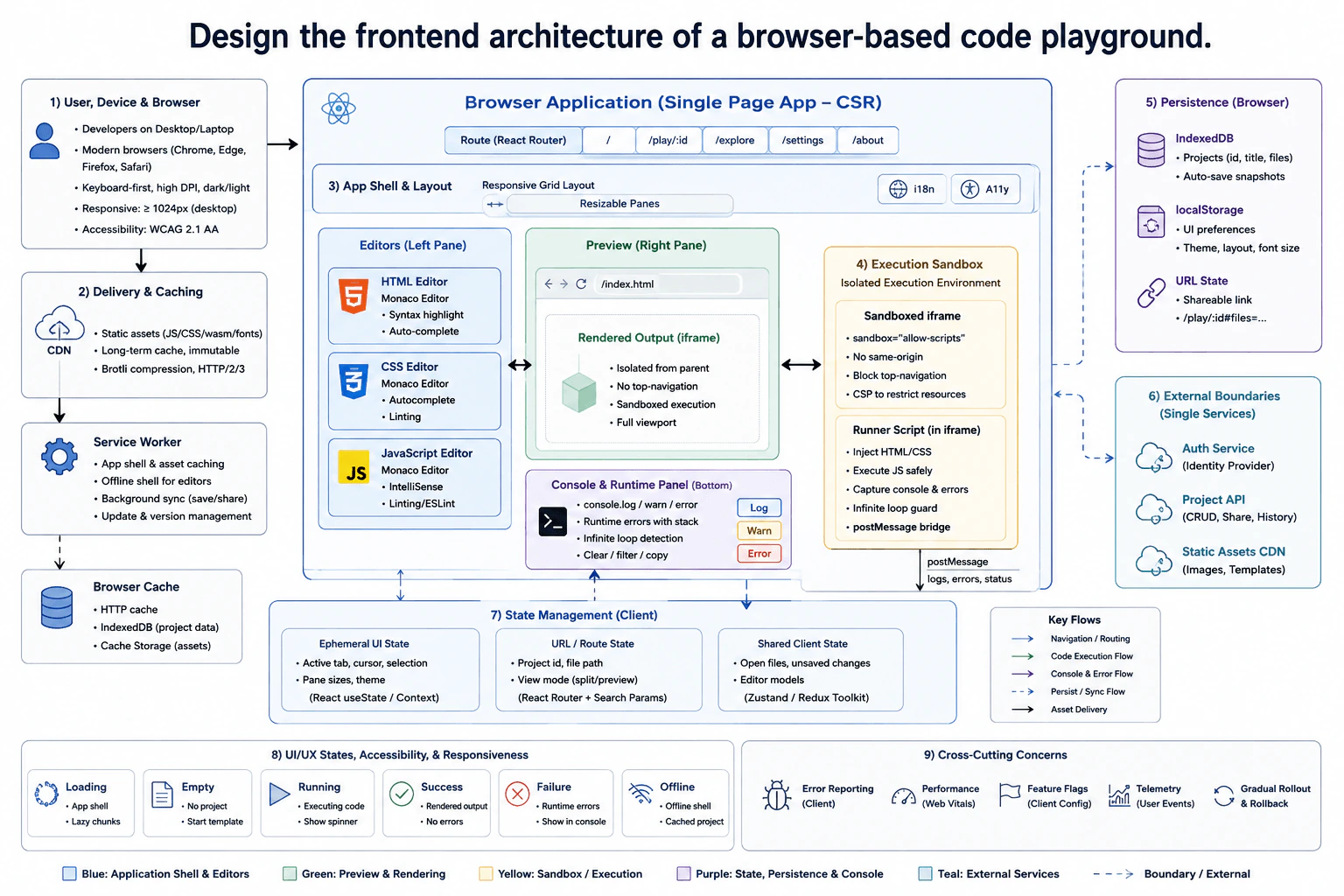Select the /settings route tab
1344x896 pixels.
tap(802, 140)
